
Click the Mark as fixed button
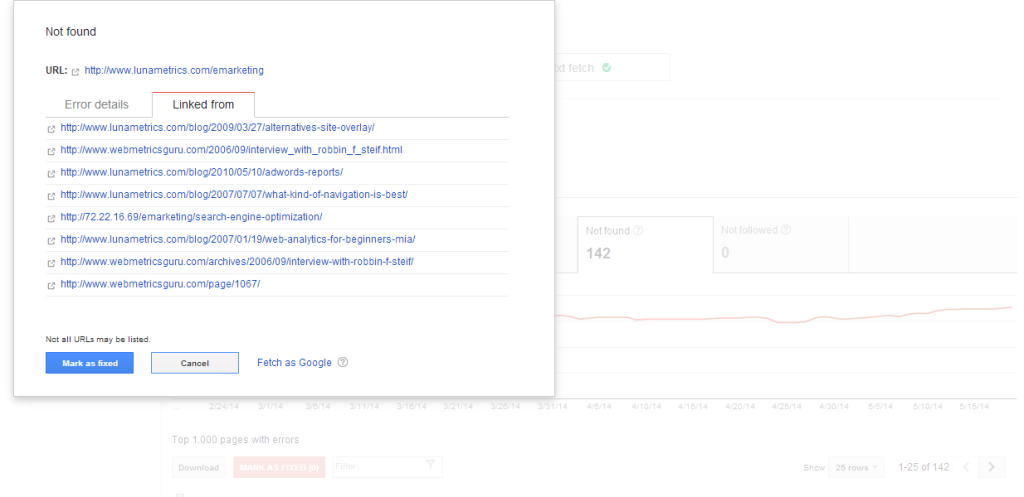(x=89, y=363)
